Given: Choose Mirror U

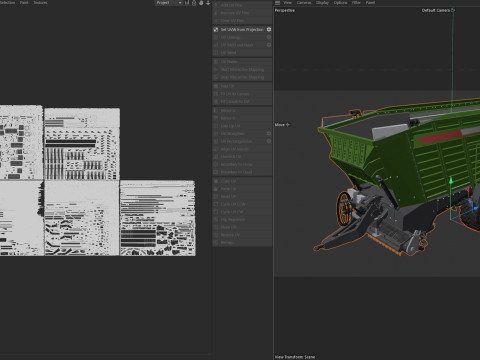Looking at the screenshot, I should (x=242, y=110).
